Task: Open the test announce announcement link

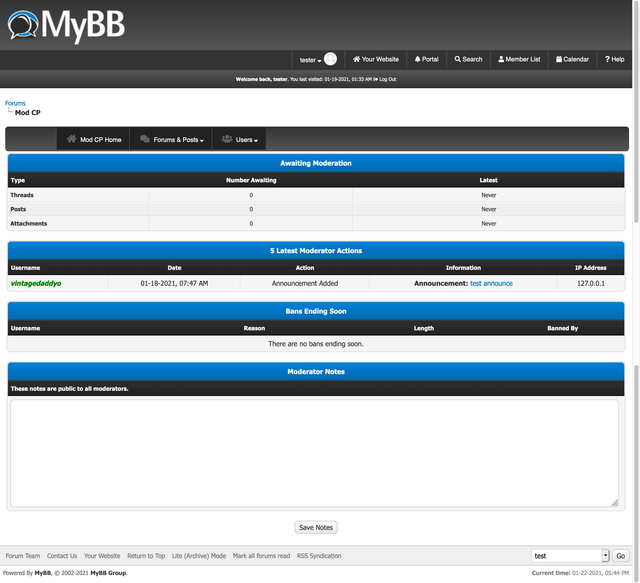Action: pyautogui.click(x=491, y=283)
